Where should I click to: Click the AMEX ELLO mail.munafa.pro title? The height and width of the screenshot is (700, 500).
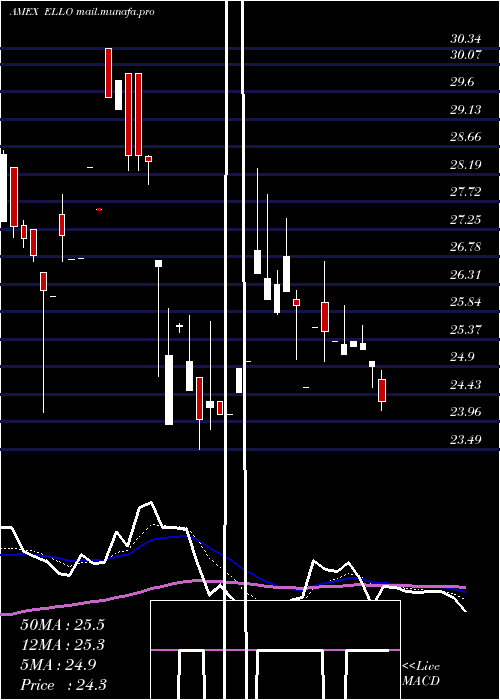[82, 12]
